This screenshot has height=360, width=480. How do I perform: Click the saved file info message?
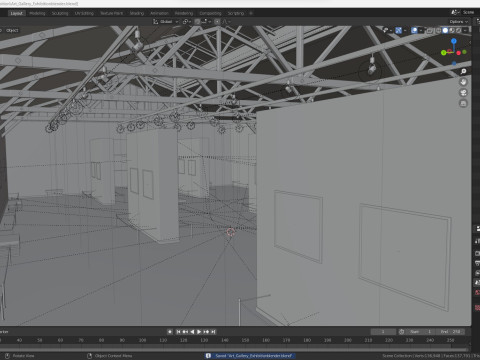point(250,356)
